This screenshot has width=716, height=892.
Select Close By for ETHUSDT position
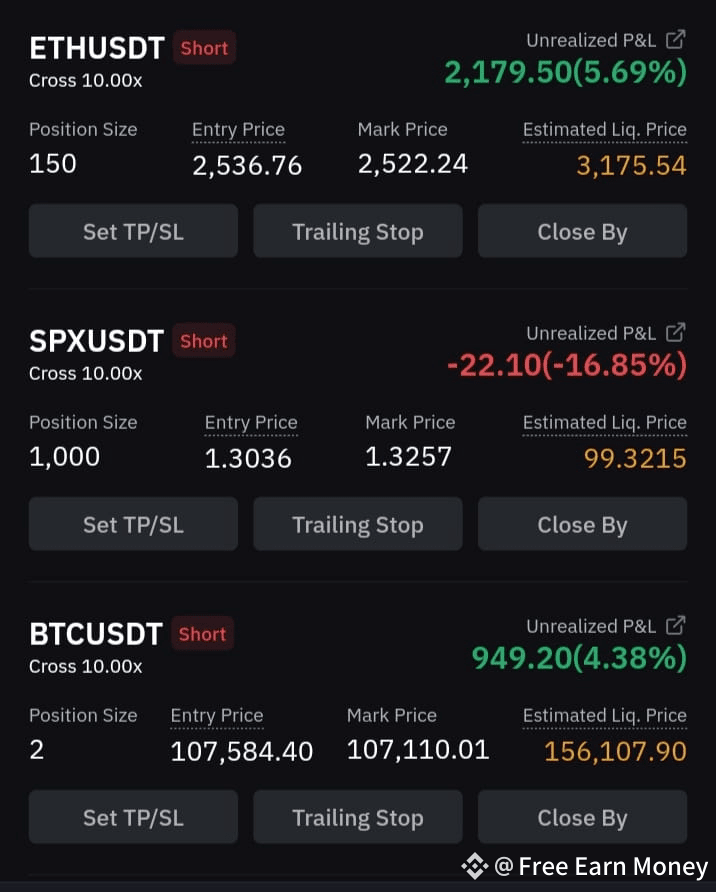coord(582,231)
